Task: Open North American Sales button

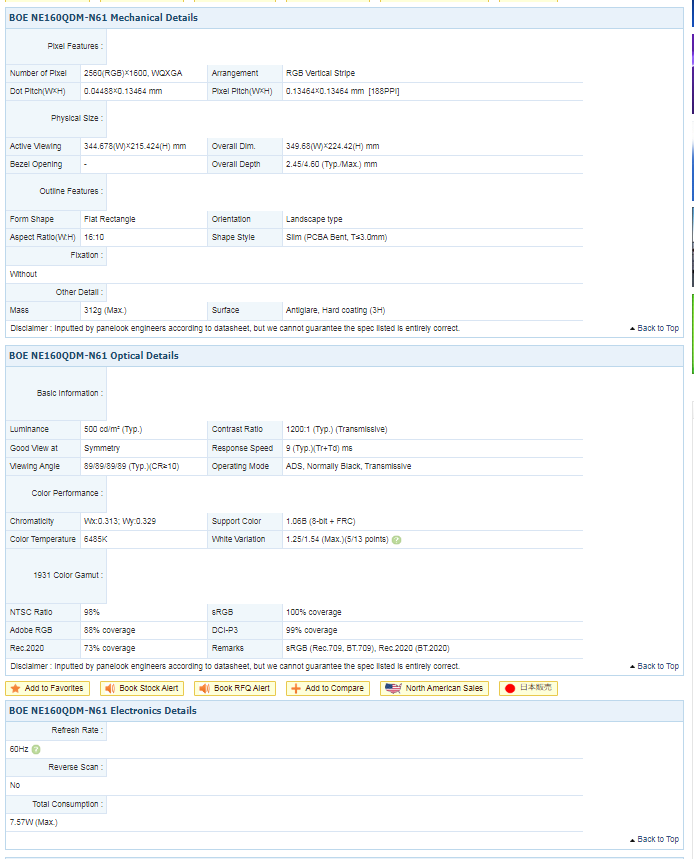Action: pos(435,688)
